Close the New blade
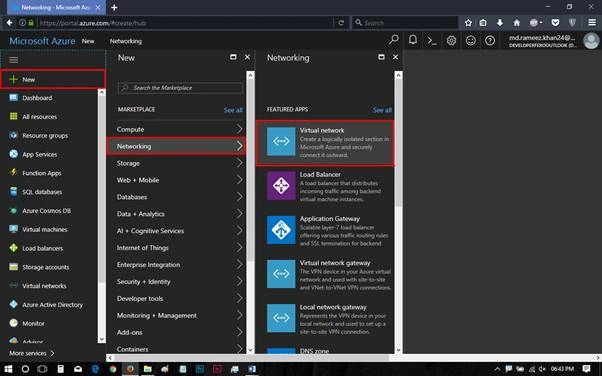The width and height of the screenshot is (602, 376). (x=247, y=57)
